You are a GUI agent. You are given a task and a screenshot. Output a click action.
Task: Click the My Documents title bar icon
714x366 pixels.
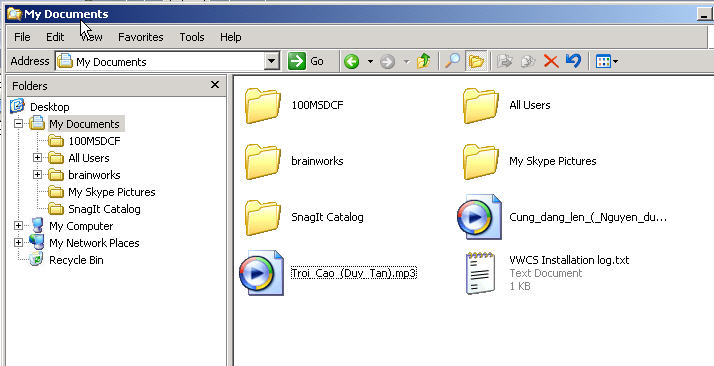[x=14, y=14]
